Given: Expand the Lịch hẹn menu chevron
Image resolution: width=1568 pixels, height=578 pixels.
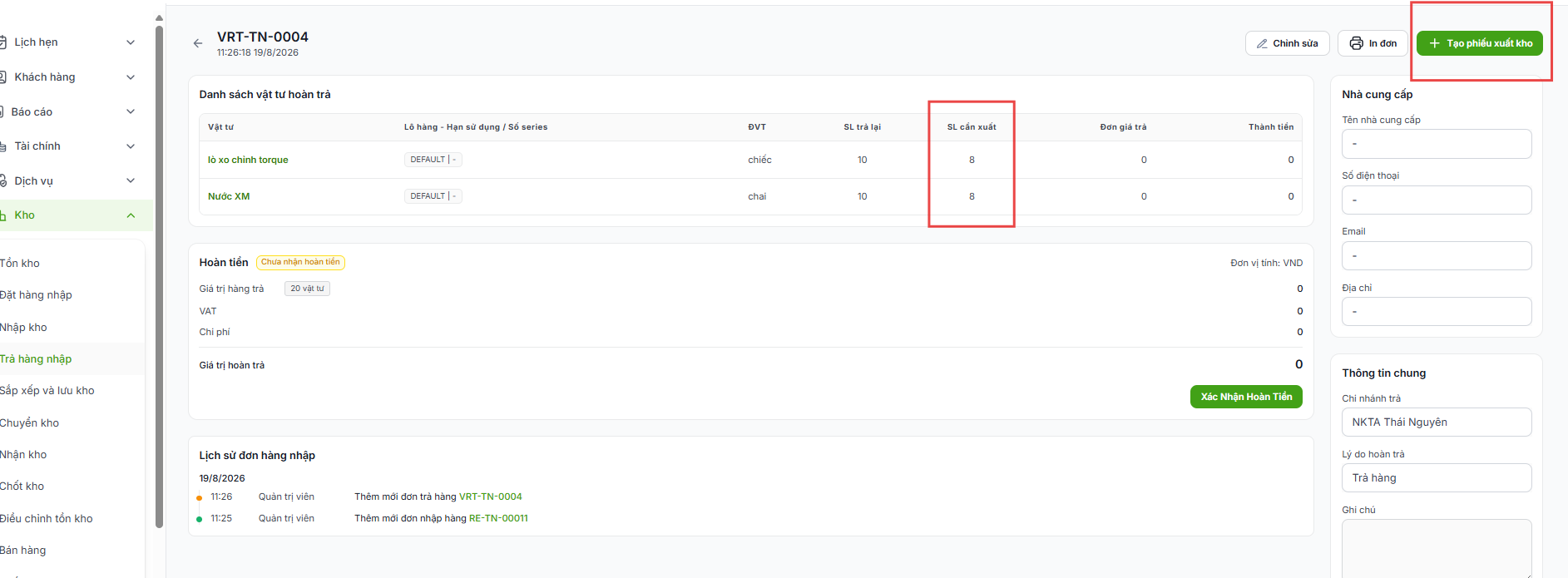Looking at the screenshot, I should (x=131, y=42).
